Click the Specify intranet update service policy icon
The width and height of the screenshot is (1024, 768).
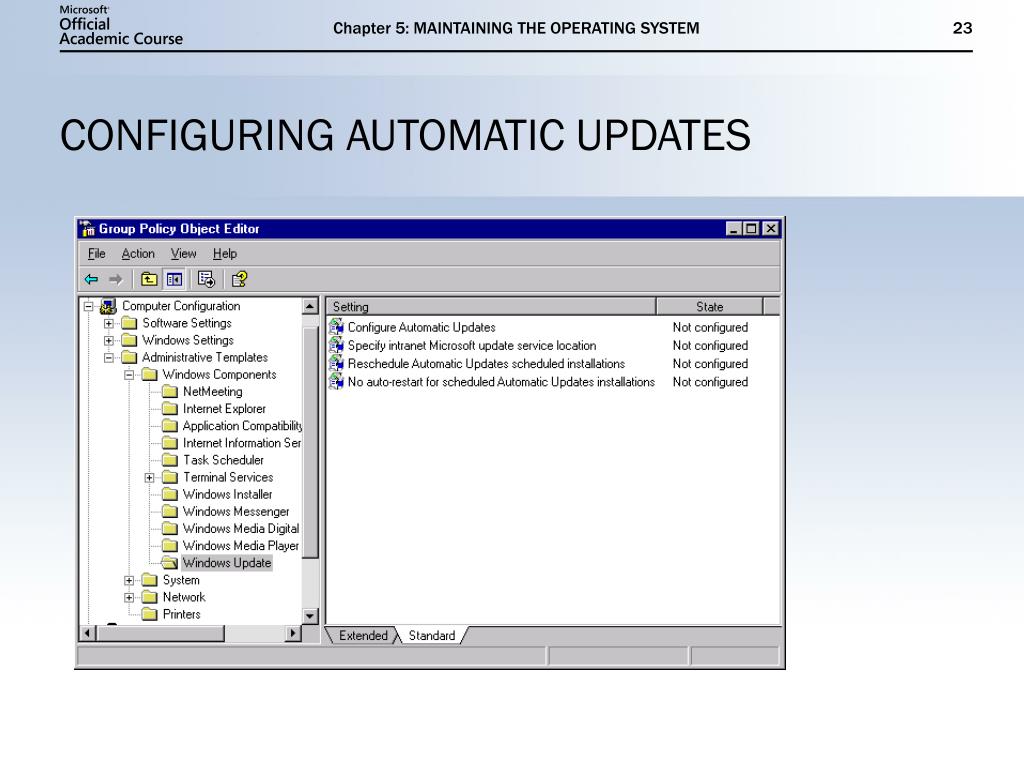(336, 345)
